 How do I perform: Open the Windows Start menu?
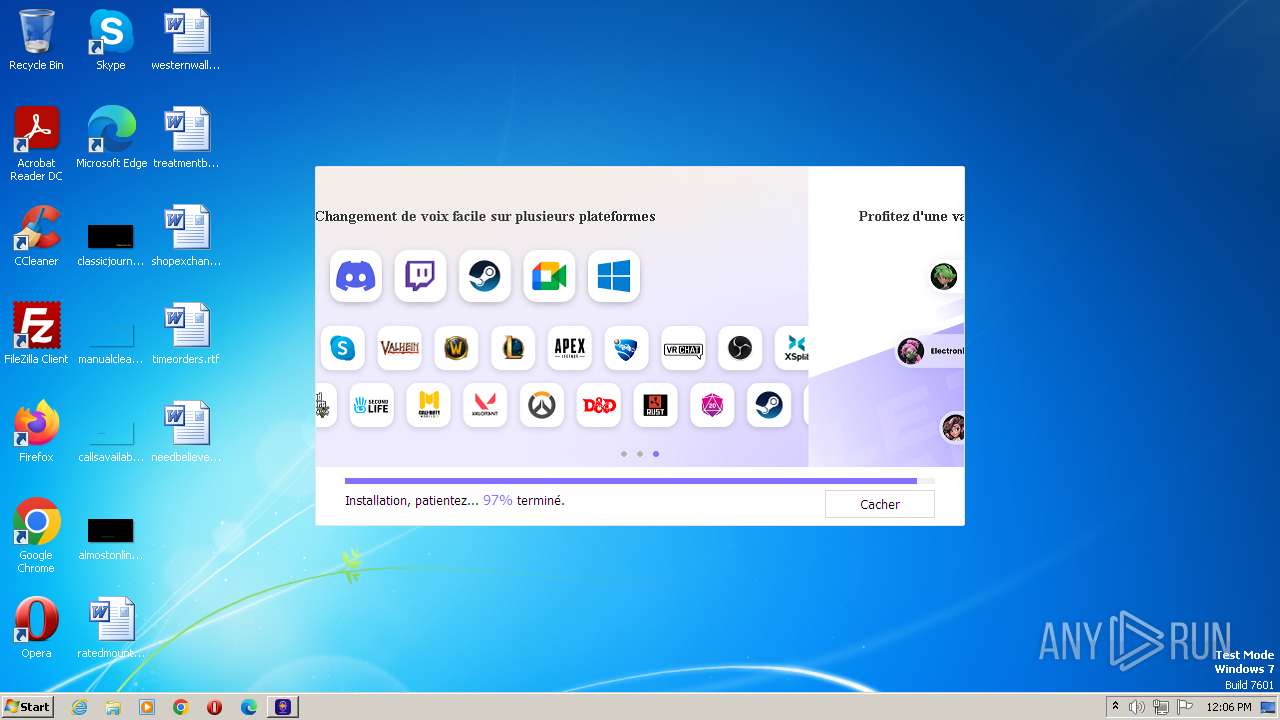pos(27,707)
